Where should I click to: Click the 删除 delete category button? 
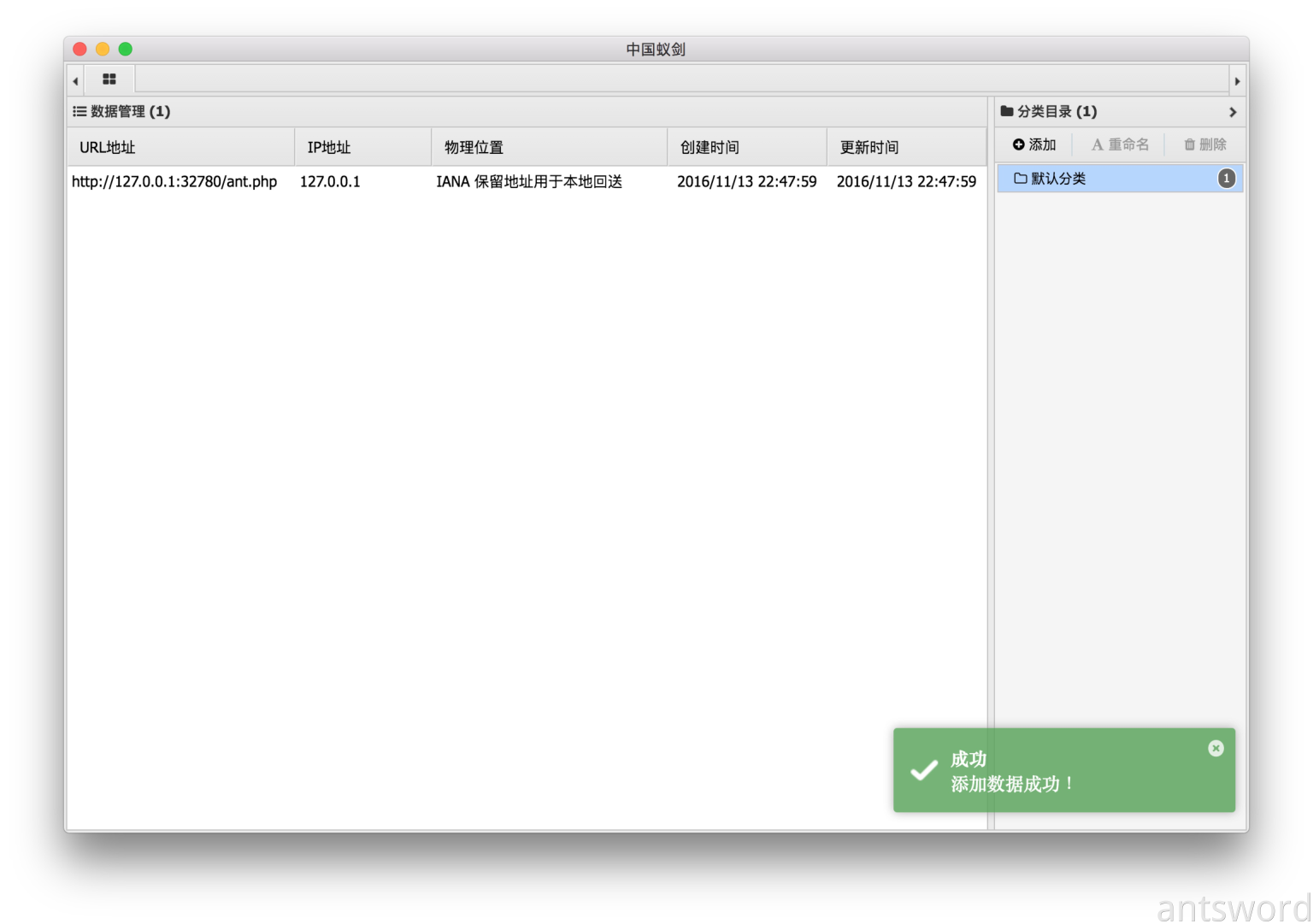(1204, 144)
